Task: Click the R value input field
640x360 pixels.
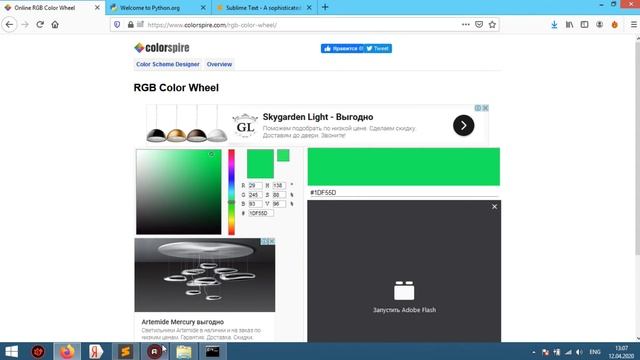Action: coord(255,186)
